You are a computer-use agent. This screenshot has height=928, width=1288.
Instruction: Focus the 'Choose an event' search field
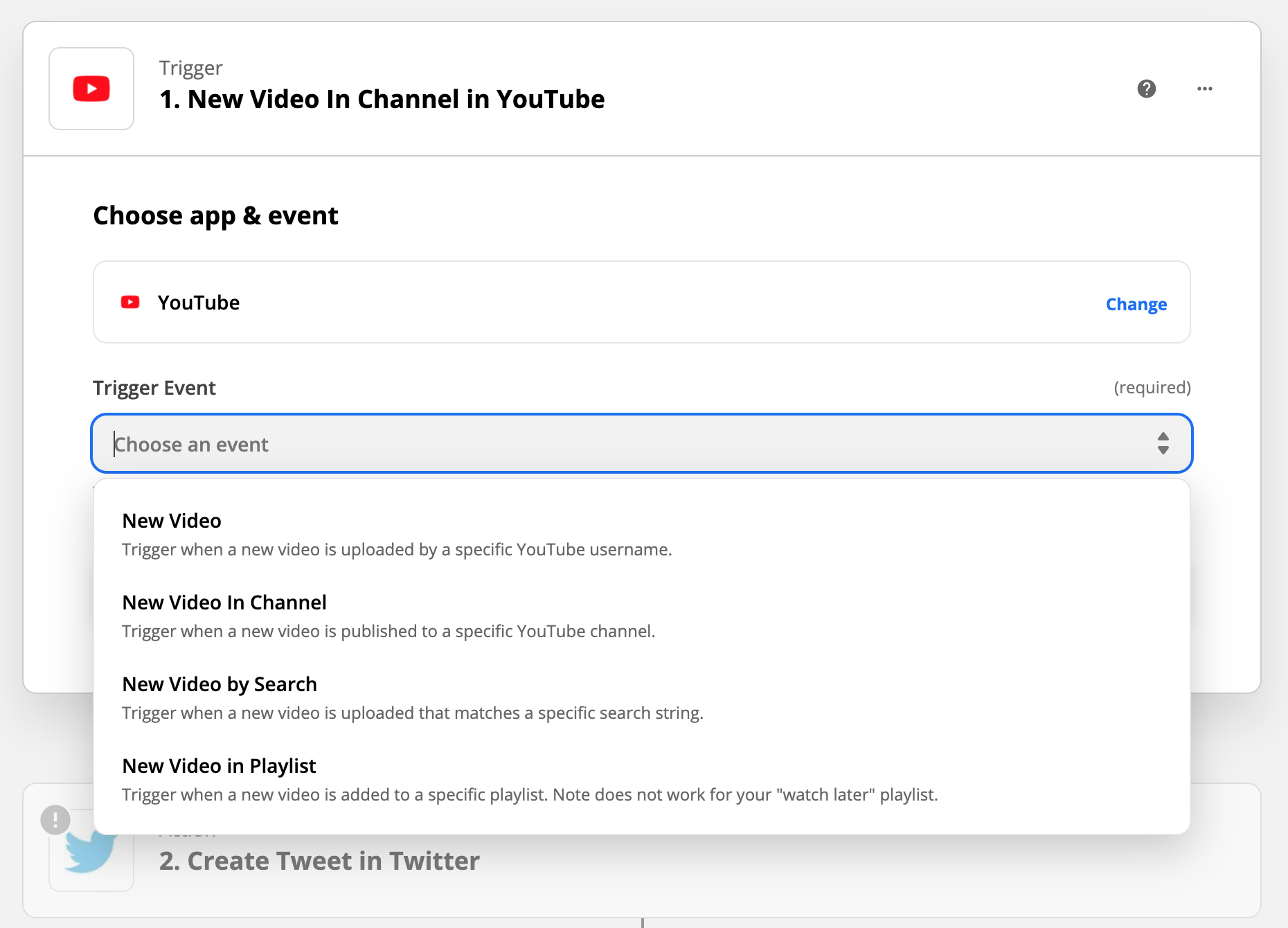tap(623, 444)
